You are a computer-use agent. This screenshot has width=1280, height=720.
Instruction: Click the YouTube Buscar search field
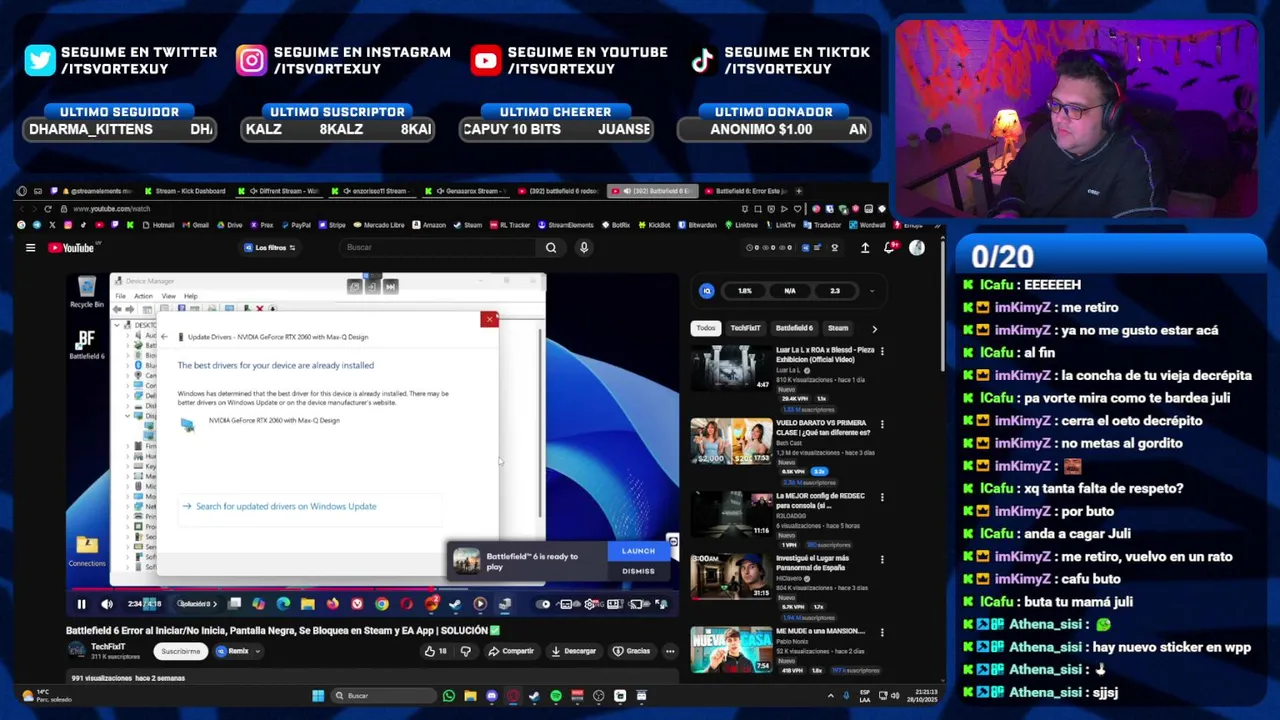[438, 248]
